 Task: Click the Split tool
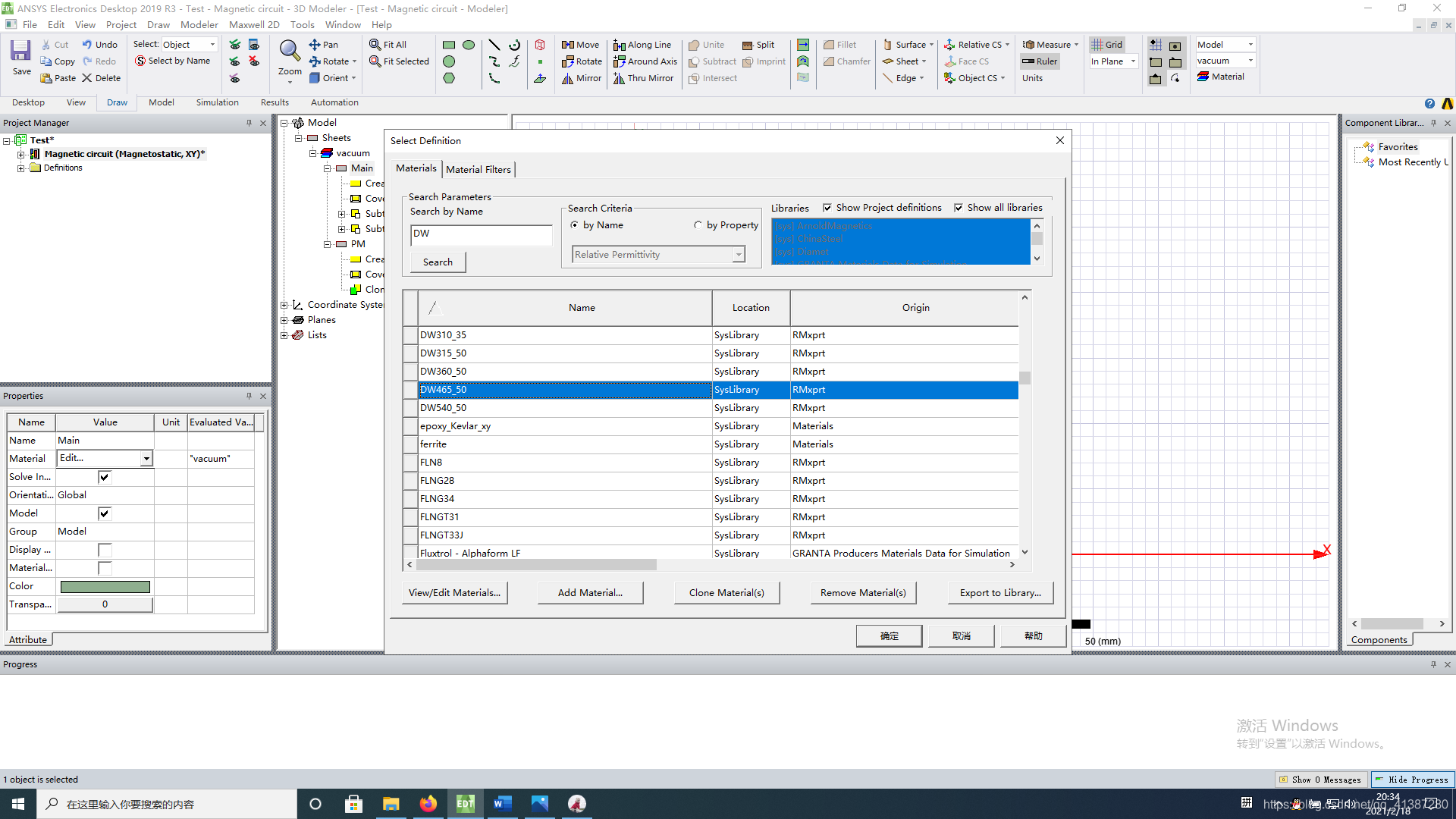758,45
